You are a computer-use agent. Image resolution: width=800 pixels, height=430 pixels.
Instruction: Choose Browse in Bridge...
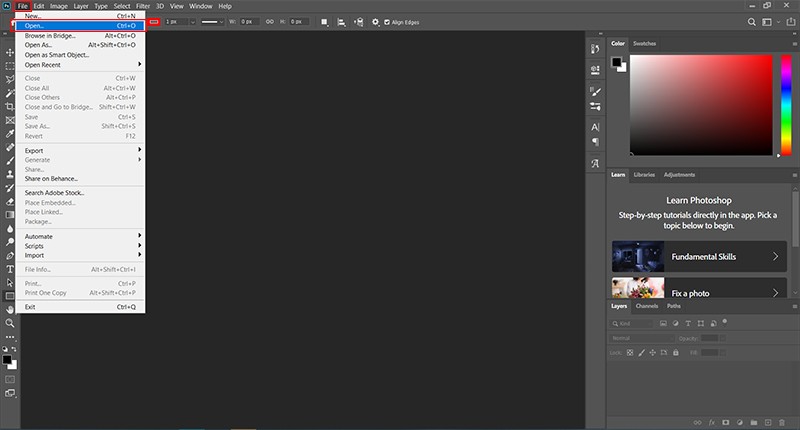pyautogui.click(x=81, y=36)
